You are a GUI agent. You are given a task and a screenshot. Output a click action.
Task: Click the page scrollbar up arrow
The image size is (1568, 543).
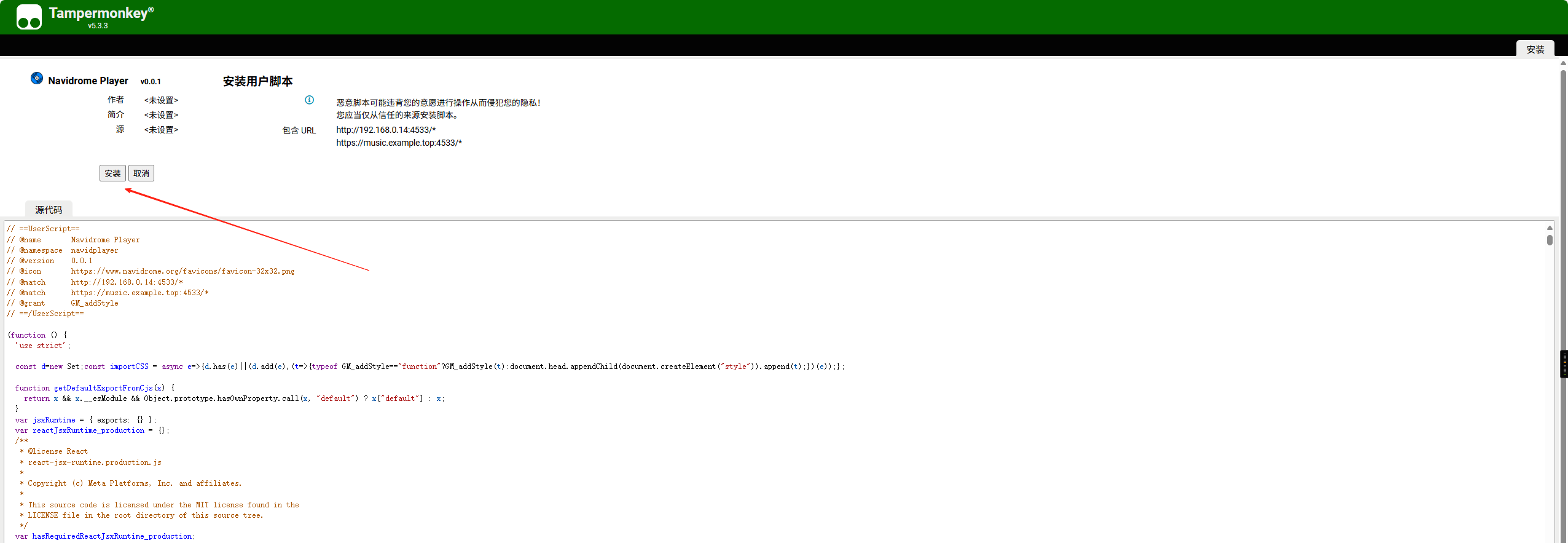pos(1563,63)
